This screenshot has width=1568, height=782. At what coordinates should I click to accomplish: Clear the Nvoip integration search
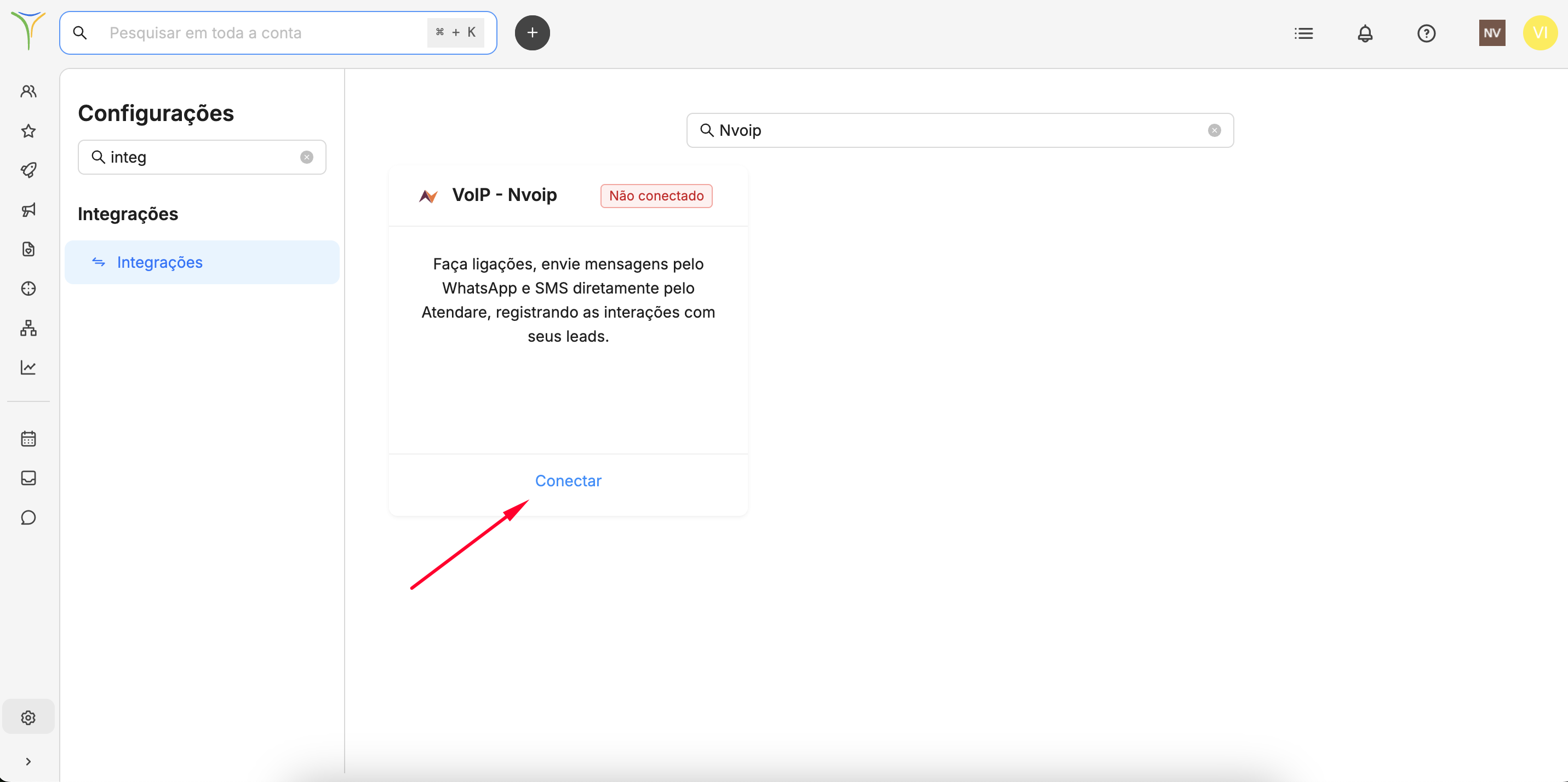click(x=1214, y=130)
